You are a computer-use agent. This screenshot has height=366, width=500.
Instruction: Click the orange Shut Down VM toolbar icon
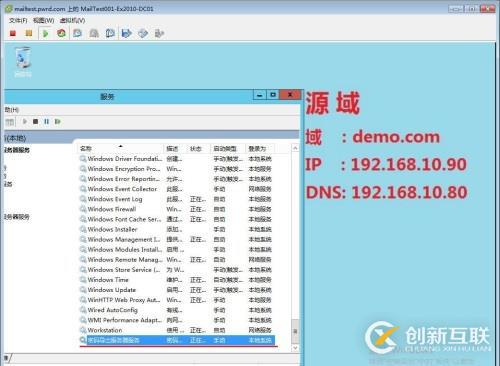tap(29, 33)
